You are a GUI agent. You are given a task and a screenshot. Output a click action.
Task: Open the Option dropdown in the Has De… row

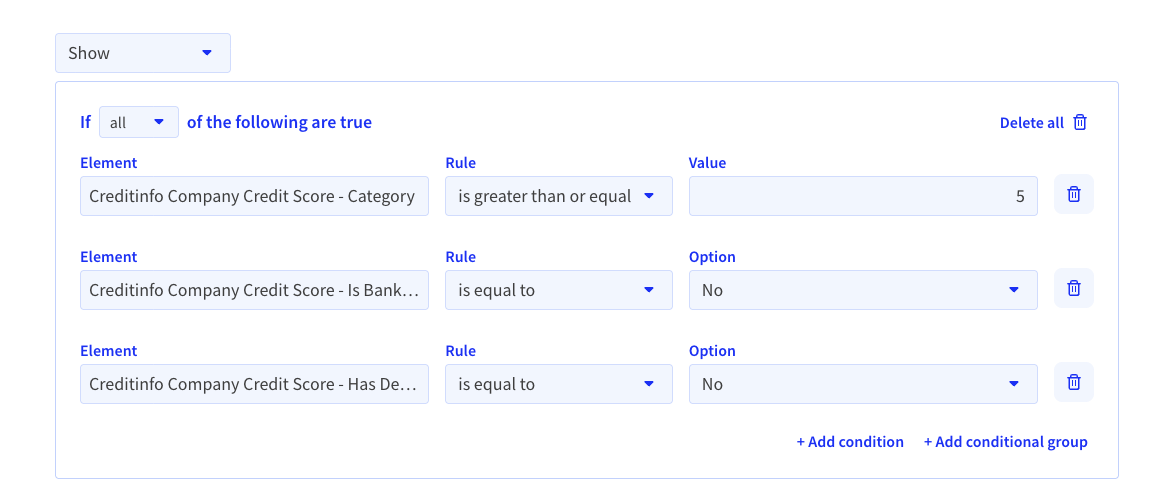[x=863, y=383]
